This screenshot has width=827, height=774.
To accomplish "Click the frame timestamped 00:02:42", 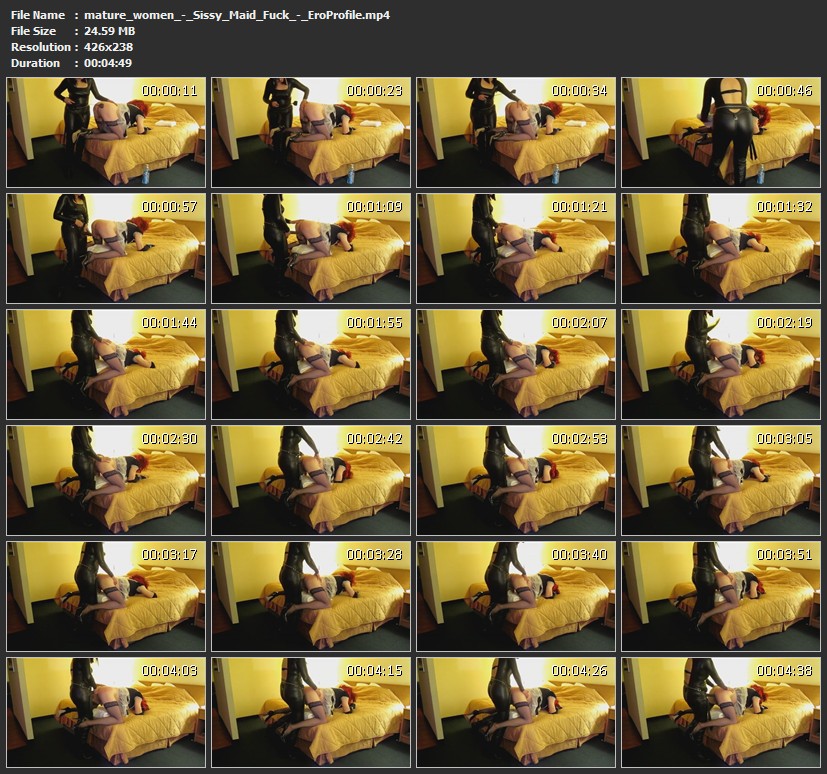I will point(311,480).
